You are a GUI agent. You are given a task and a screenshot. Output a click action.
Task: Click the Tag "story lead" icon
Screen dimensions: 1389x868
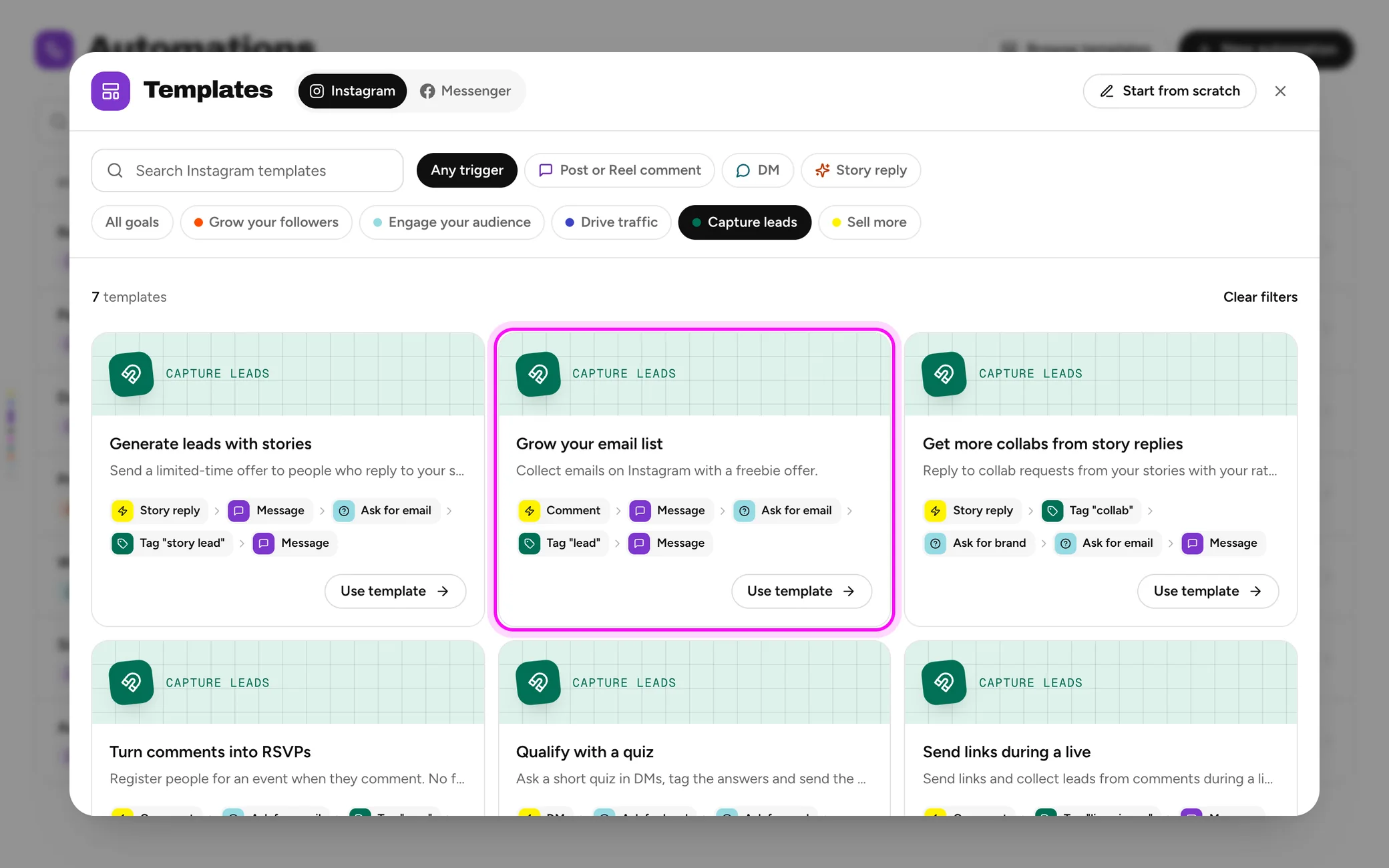(x=123, y=544)
